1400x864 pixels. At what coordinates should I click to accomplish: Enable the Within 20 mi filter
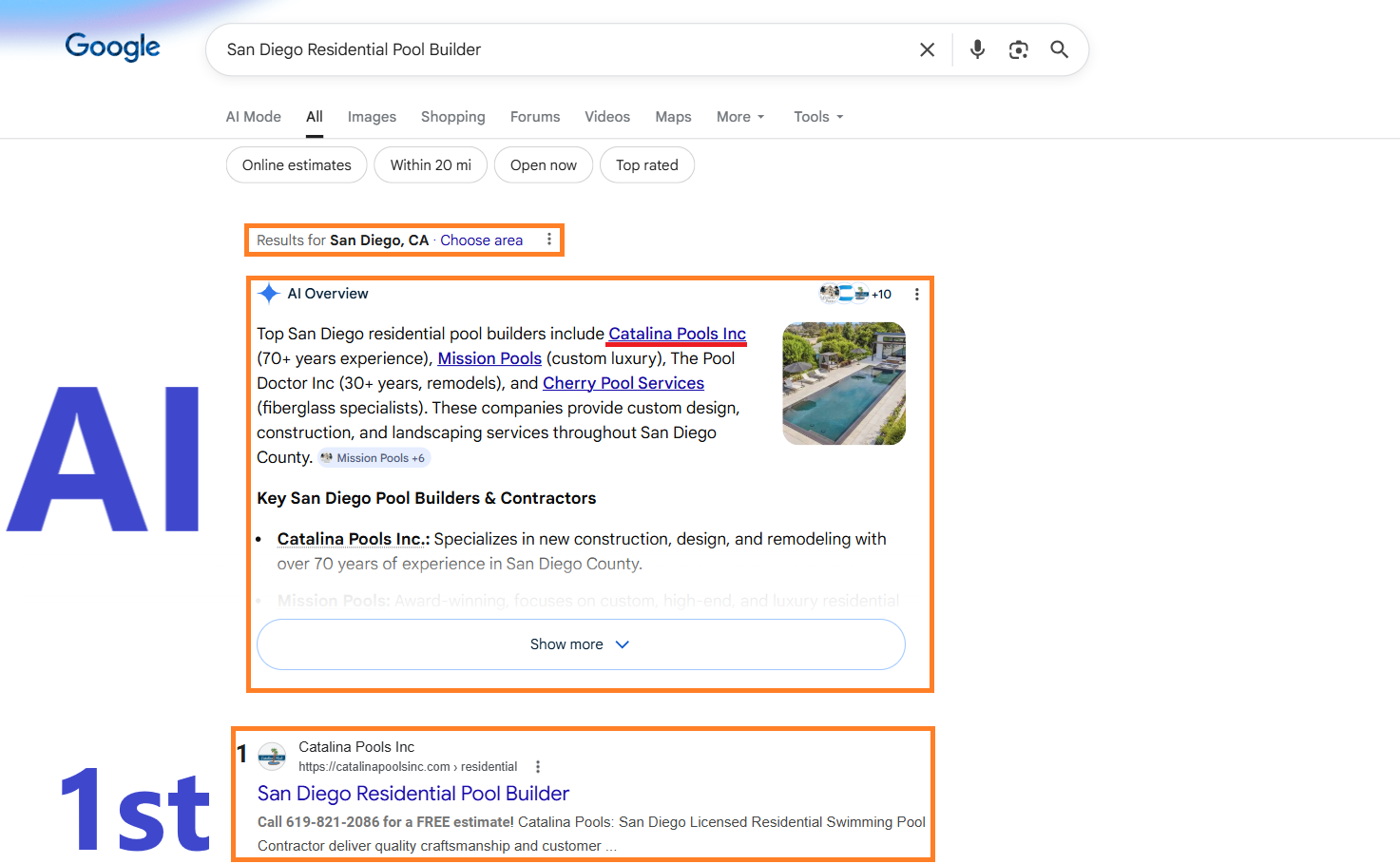[x=431, y=165]
